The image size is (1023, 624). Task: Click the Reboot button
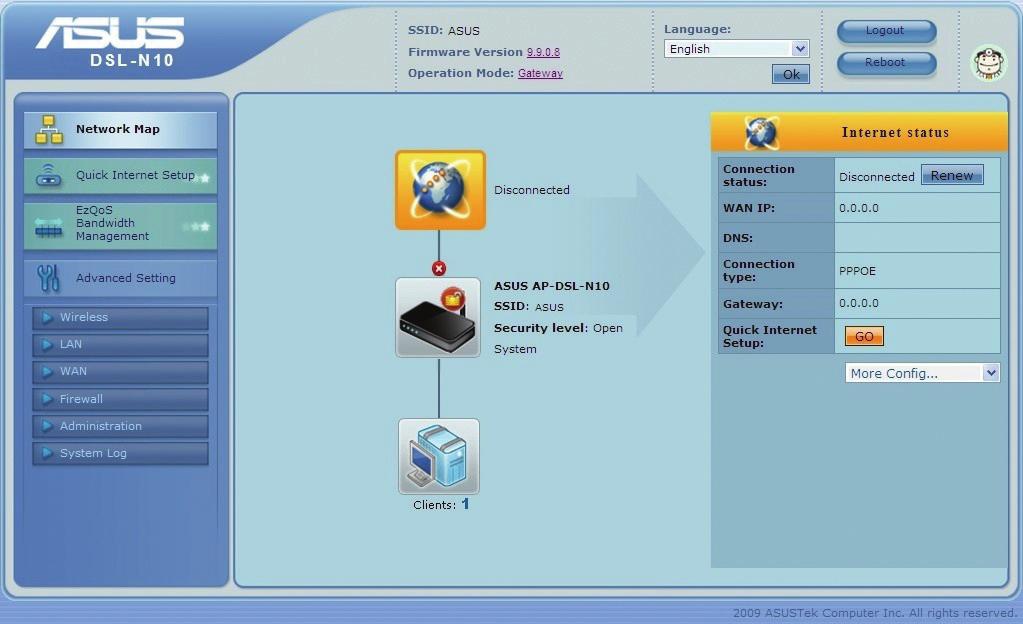(x=886, y=63)
